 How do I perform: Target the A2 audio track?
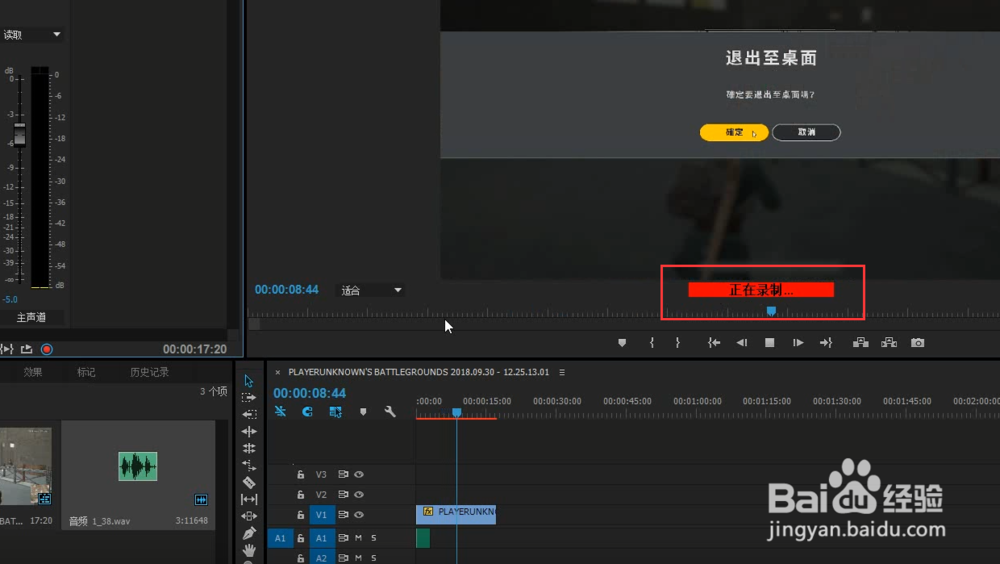point(321,558)
